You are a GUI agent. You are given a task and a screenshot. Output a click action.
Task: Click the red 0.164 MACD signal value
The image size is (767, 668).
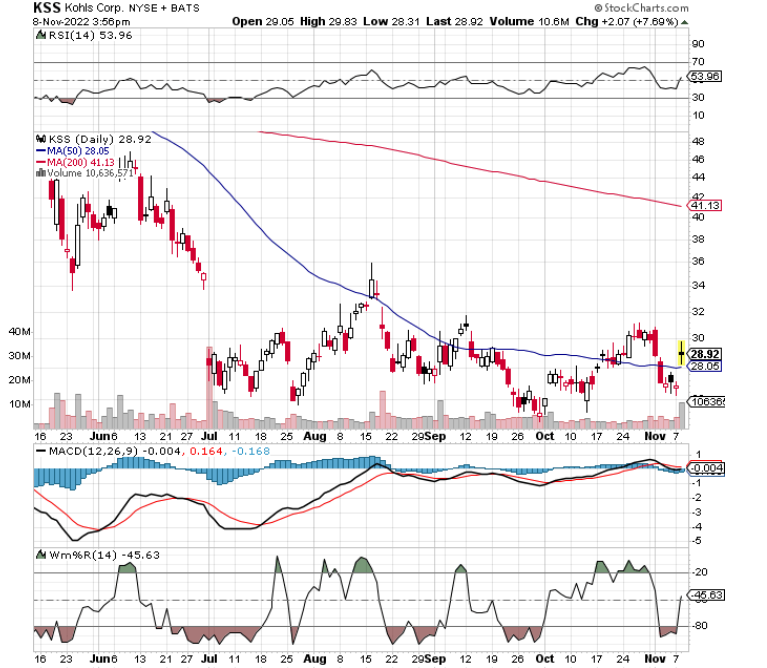pos(205,451)
